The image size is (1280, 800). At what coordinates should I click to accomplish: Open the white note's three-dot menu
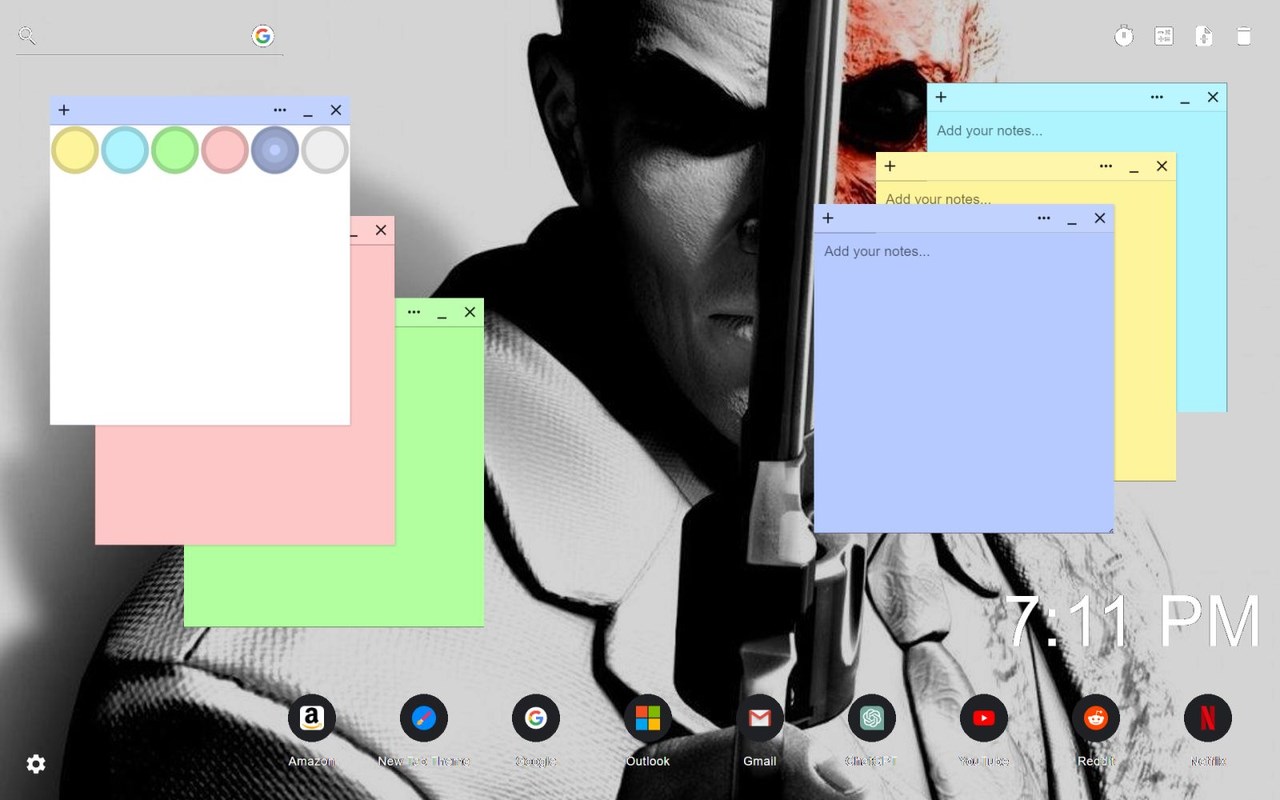[x=280, y=110]
